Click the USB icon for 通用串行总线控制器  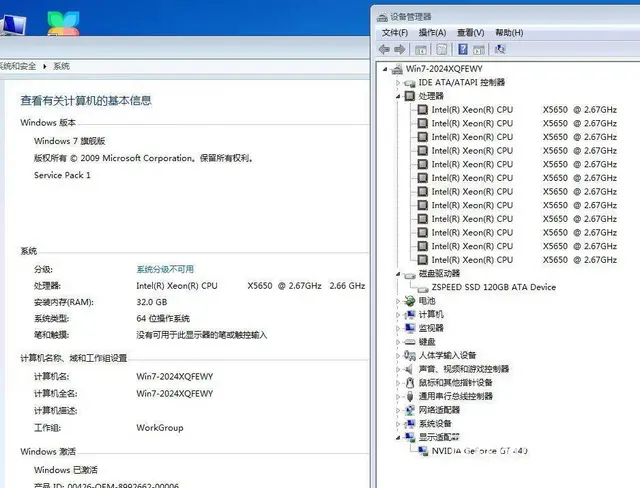[x=410, y=397]
